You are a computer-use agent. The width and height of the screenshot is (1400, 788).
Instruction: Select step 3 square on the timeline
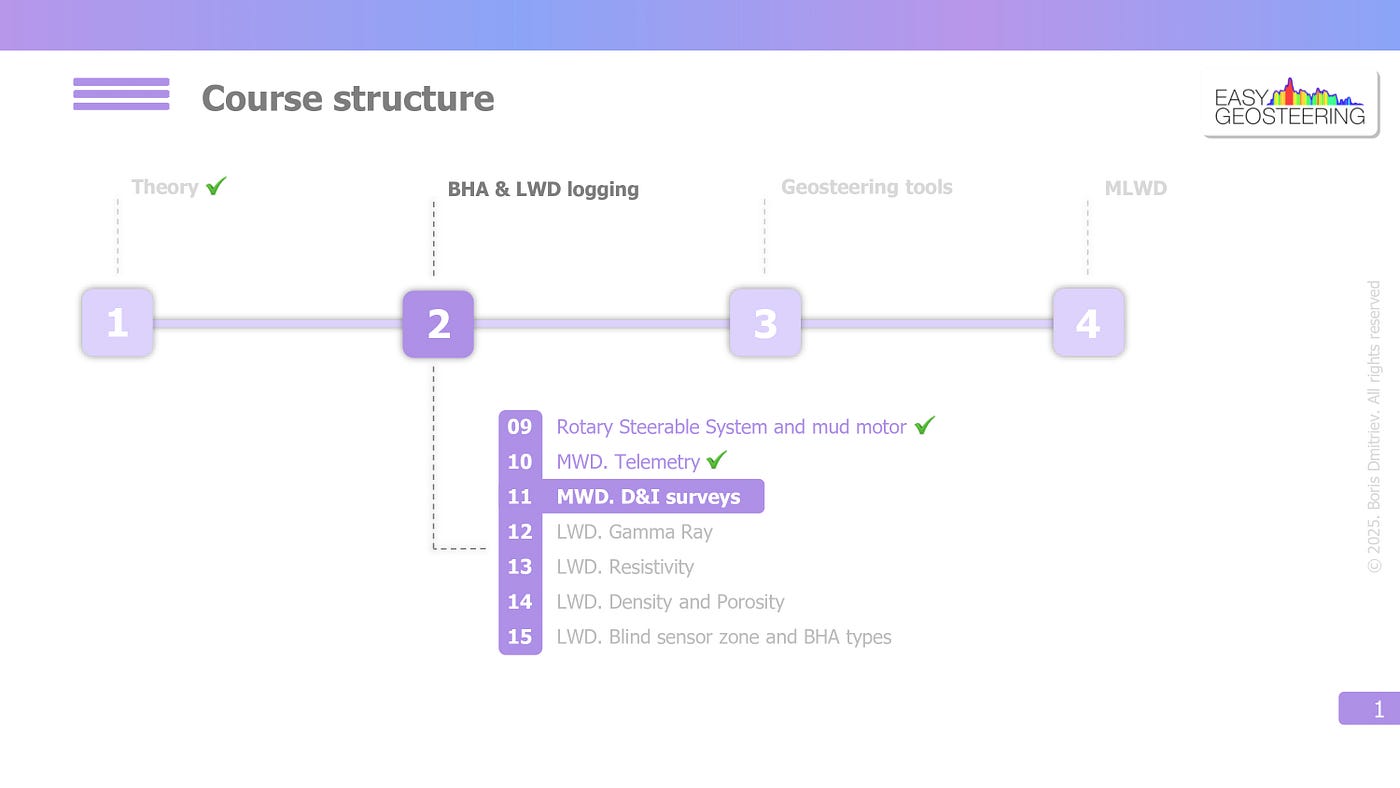click(x=765, y=323)
